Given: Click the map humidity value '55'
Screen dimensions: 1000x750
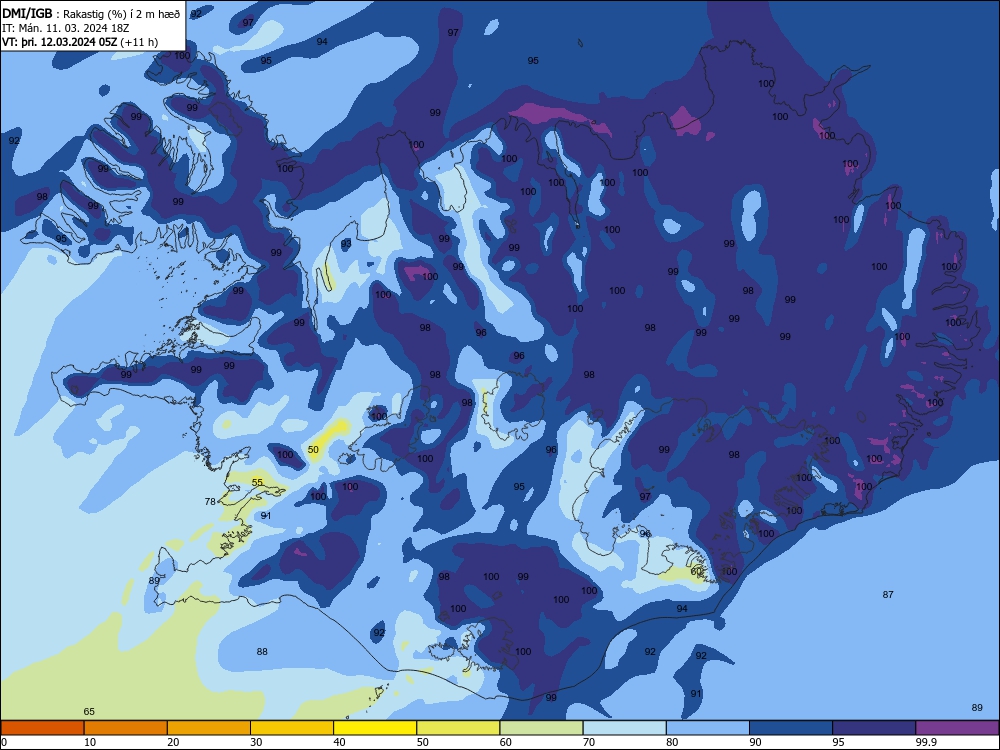Looking at the screenshot, I should pyautogui.click(x=257, y=483).
